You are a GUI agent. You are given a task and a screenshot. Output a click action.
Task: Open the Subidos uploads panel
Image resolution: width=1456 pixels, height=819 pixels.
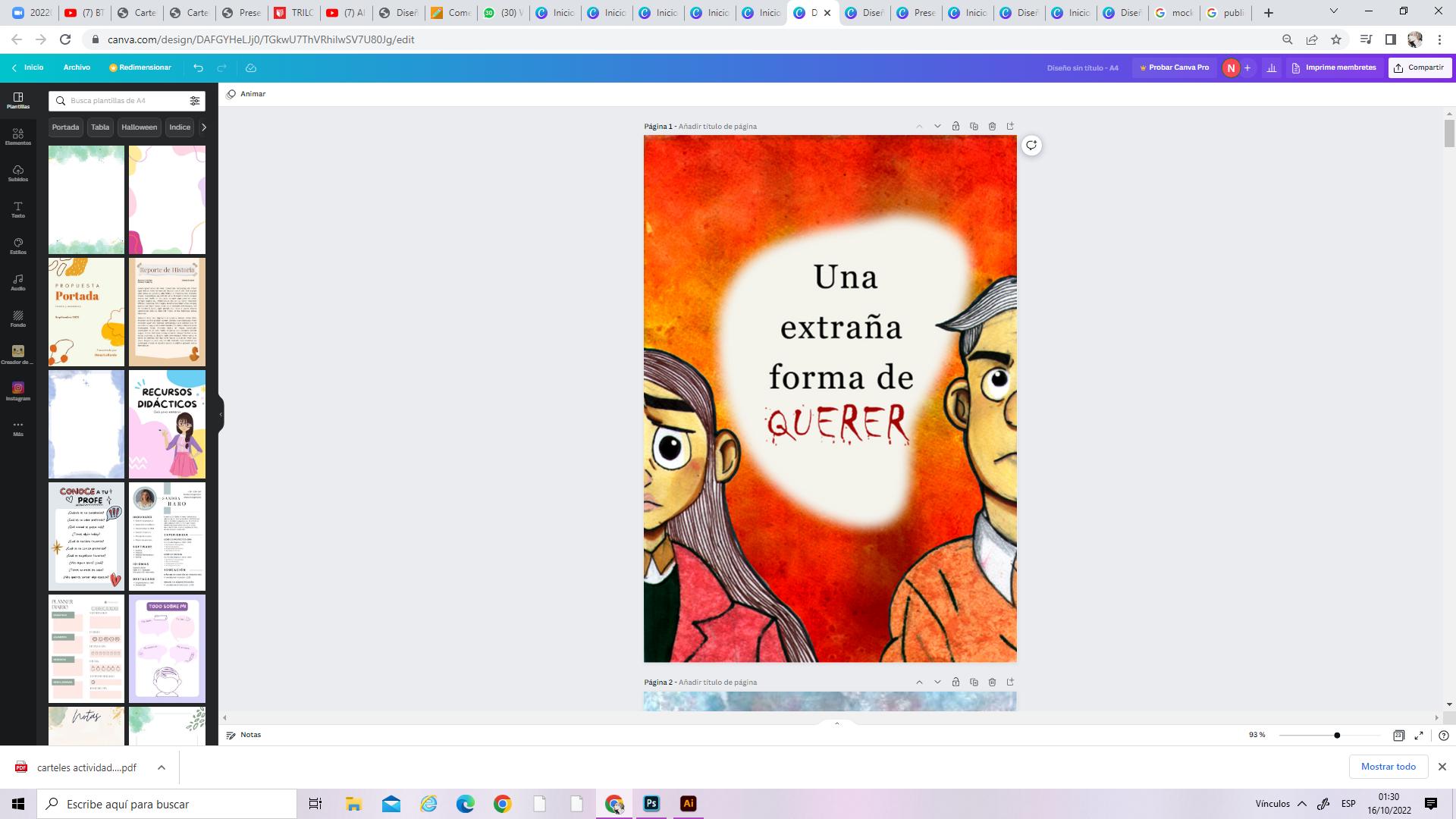(18, 173)
